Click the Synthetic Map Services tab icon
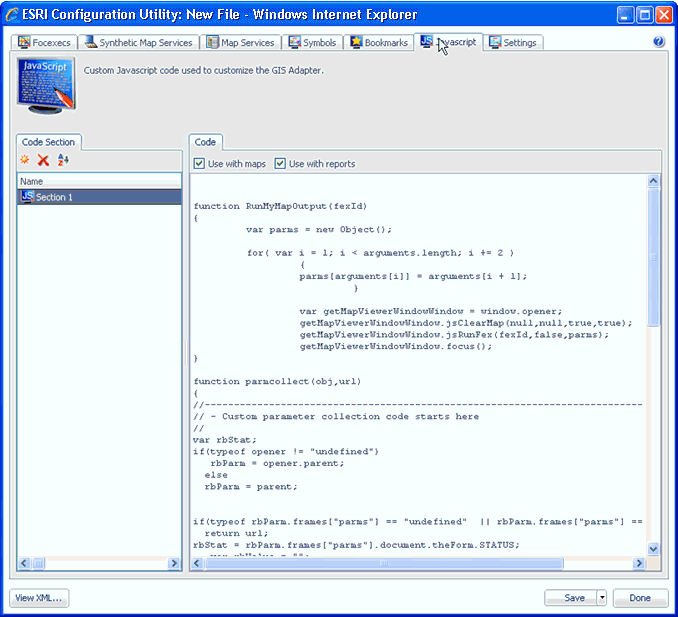This screenshot has height=617, width=678. pyautogui.click(x=91, y=42)
